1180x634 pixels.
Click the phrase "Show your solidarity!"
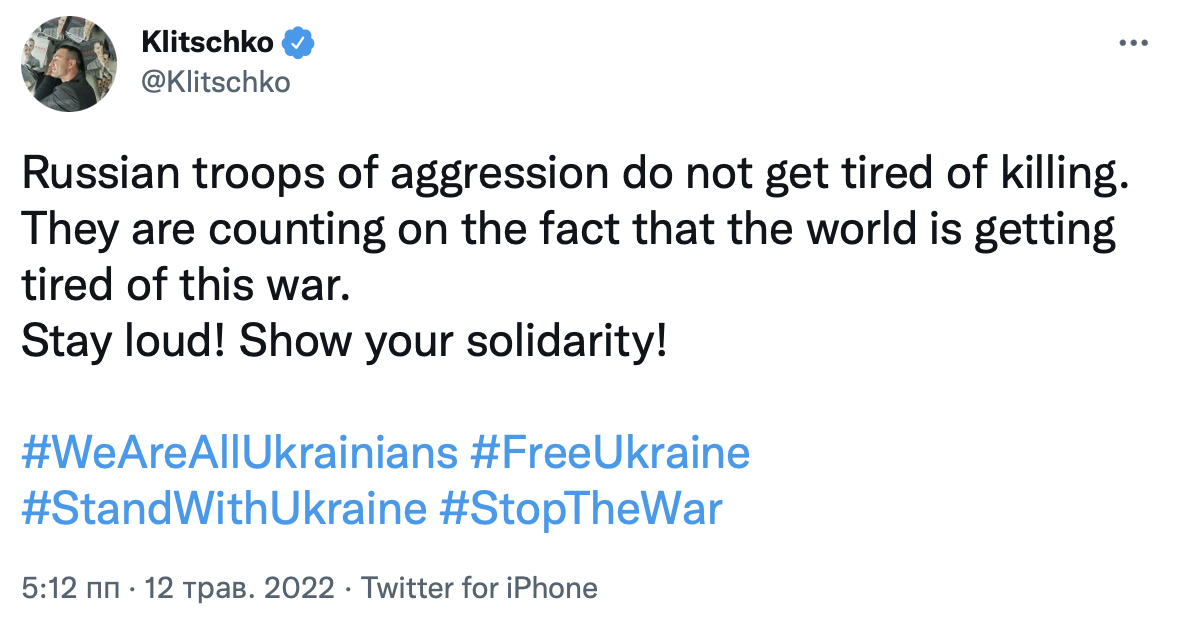click(x=452, y=343)
